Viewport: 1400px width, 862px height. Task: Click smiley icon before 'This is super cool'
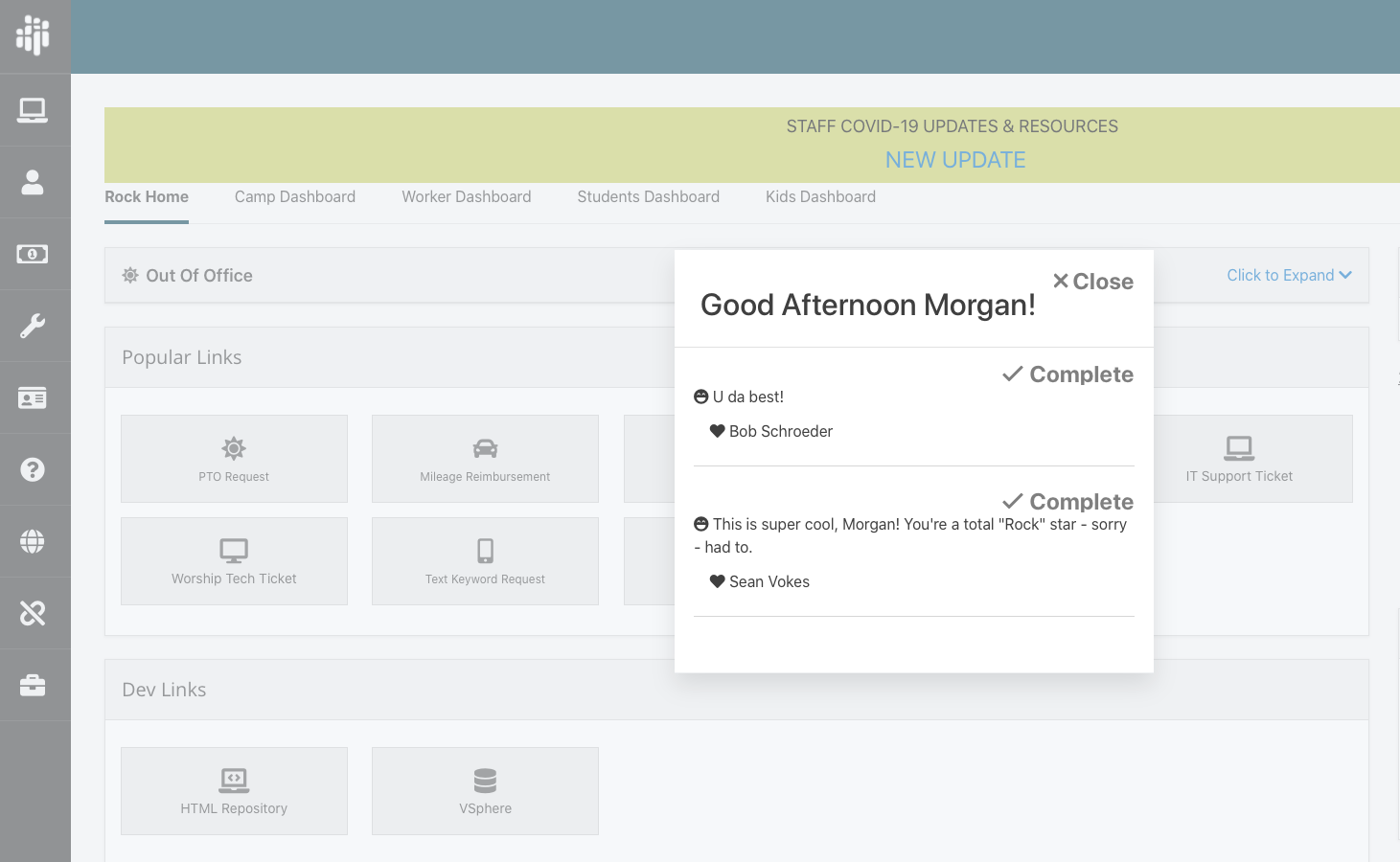click(x=700, y=524)
